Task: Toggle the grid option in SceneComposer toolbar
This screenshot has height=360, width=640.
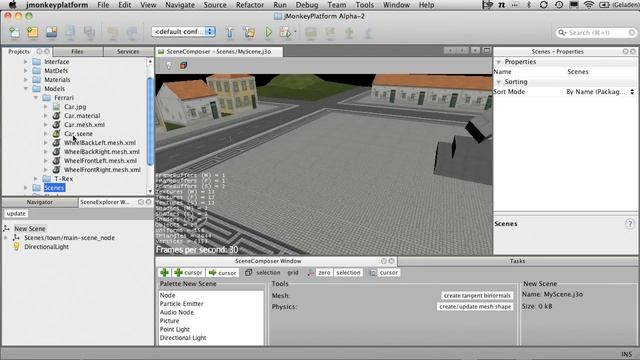Action: [293, 272]
